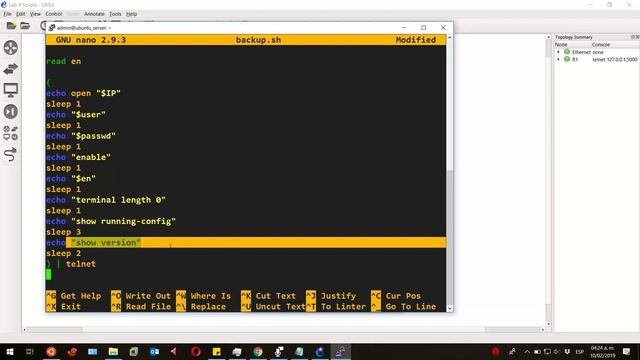Click GNS3 workspace horizontal scrollbar

pyautogui.click(x=284, y=329)
